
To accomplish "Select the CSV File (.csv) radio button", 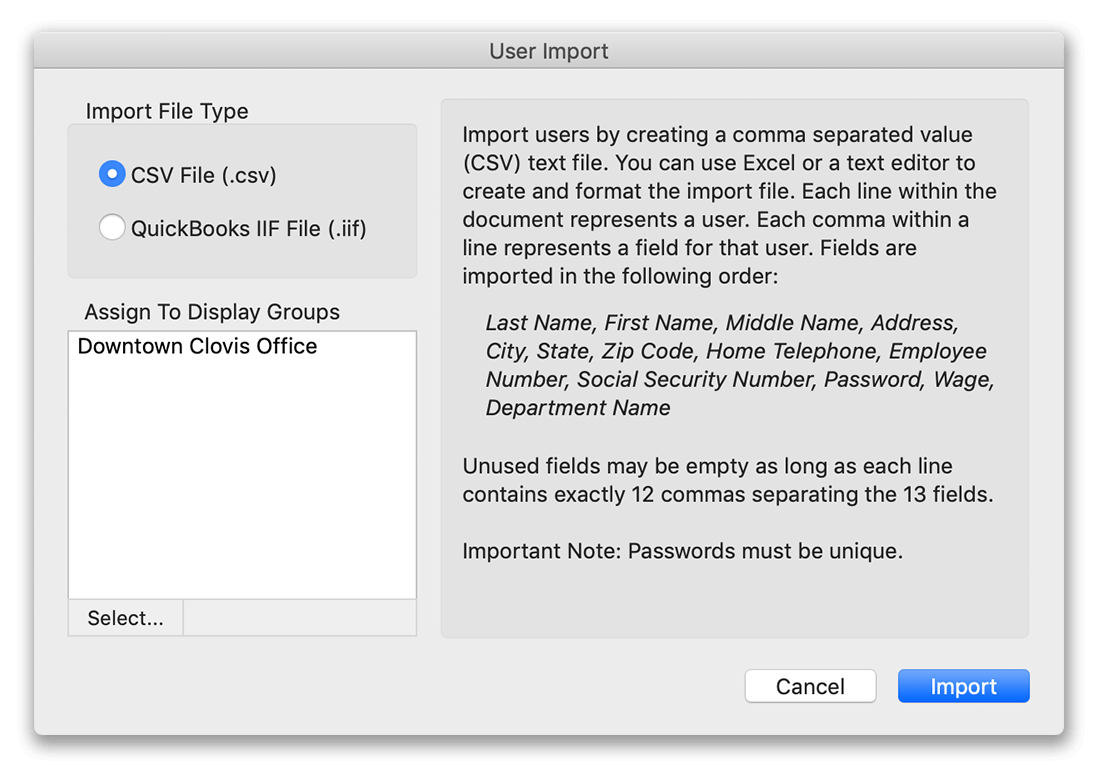I will [112, 173].
